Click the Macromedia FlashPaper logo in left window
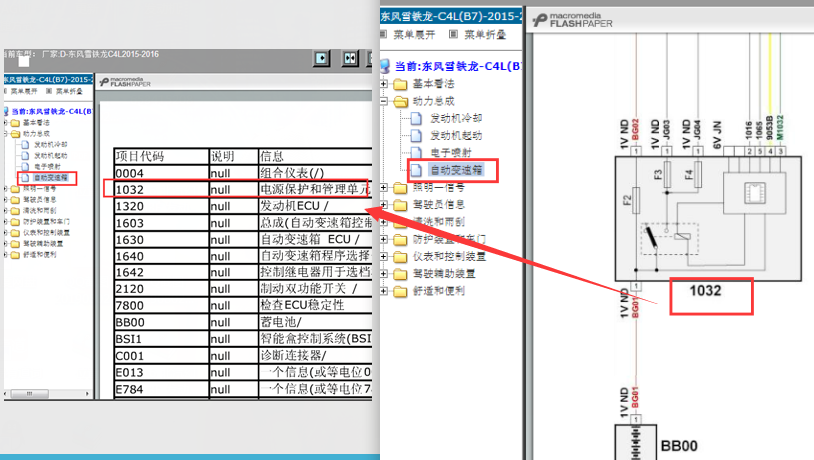This screenshot has height=460, width=814. tap(125, 82)
